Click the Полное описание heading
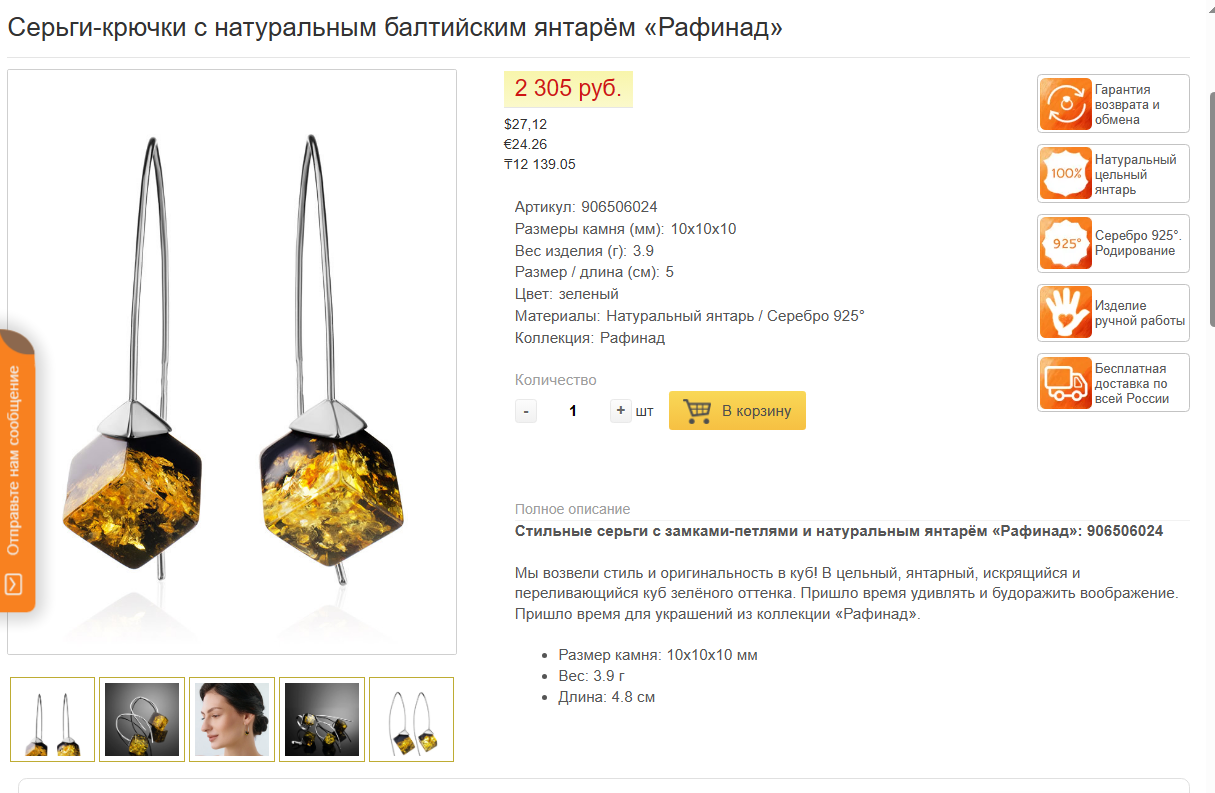Image resolution: width=1215 pixels, height=793 pixels. click(572, 509)
